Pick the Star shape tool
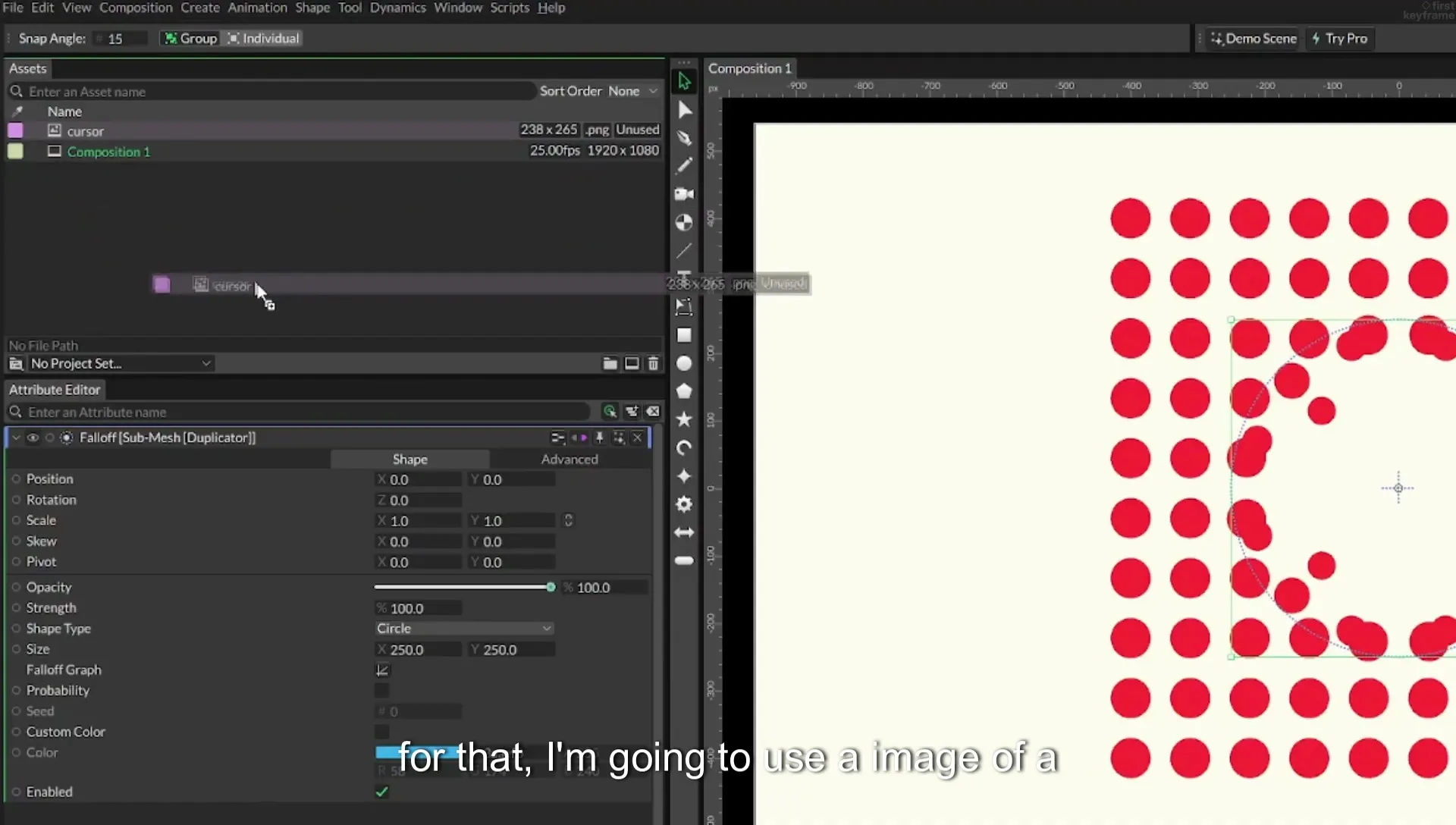This screenshot has height=825, width=1456. (684, 419)
